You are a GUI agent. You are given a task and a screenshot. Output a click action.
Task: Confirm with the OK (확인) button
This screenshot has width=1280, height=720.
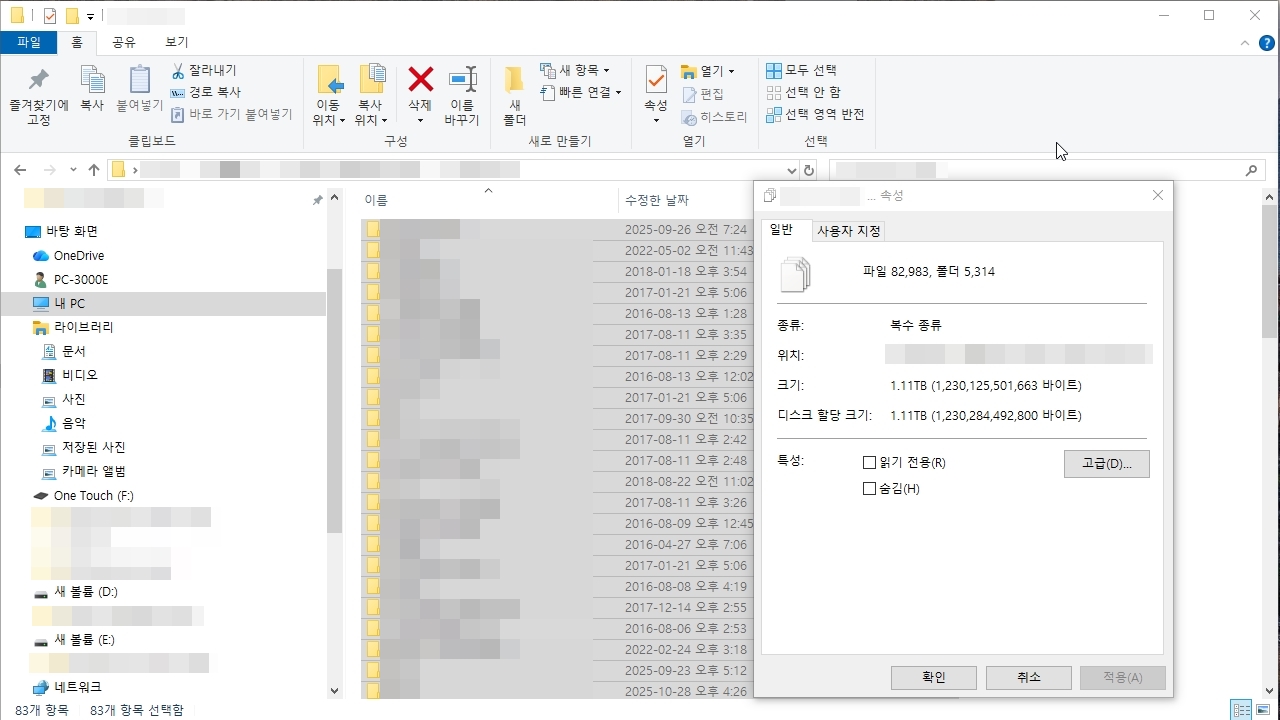pos(933,677)
